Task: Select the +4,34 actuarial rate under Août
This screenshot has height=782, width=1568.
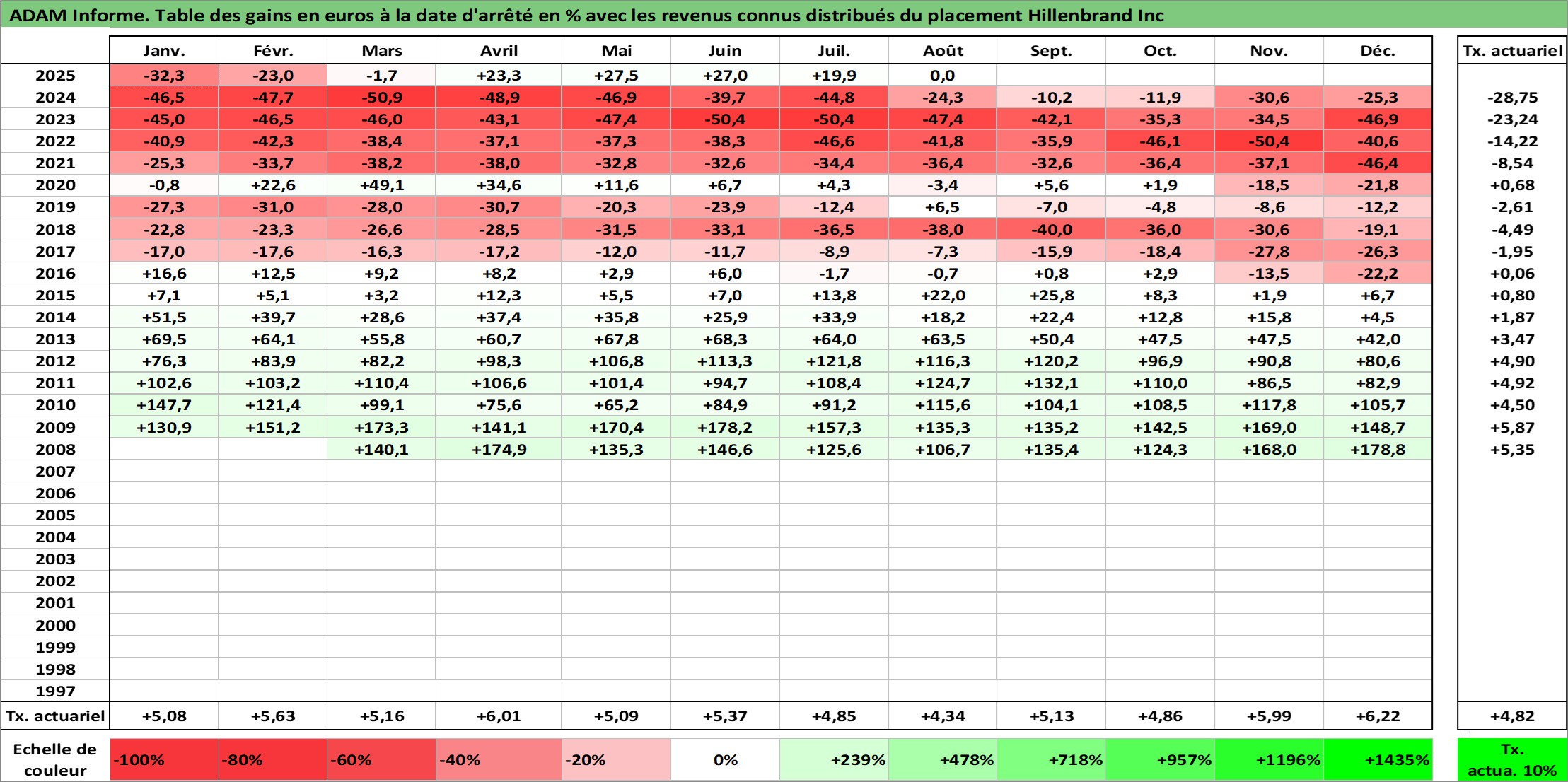Action: 943,716
